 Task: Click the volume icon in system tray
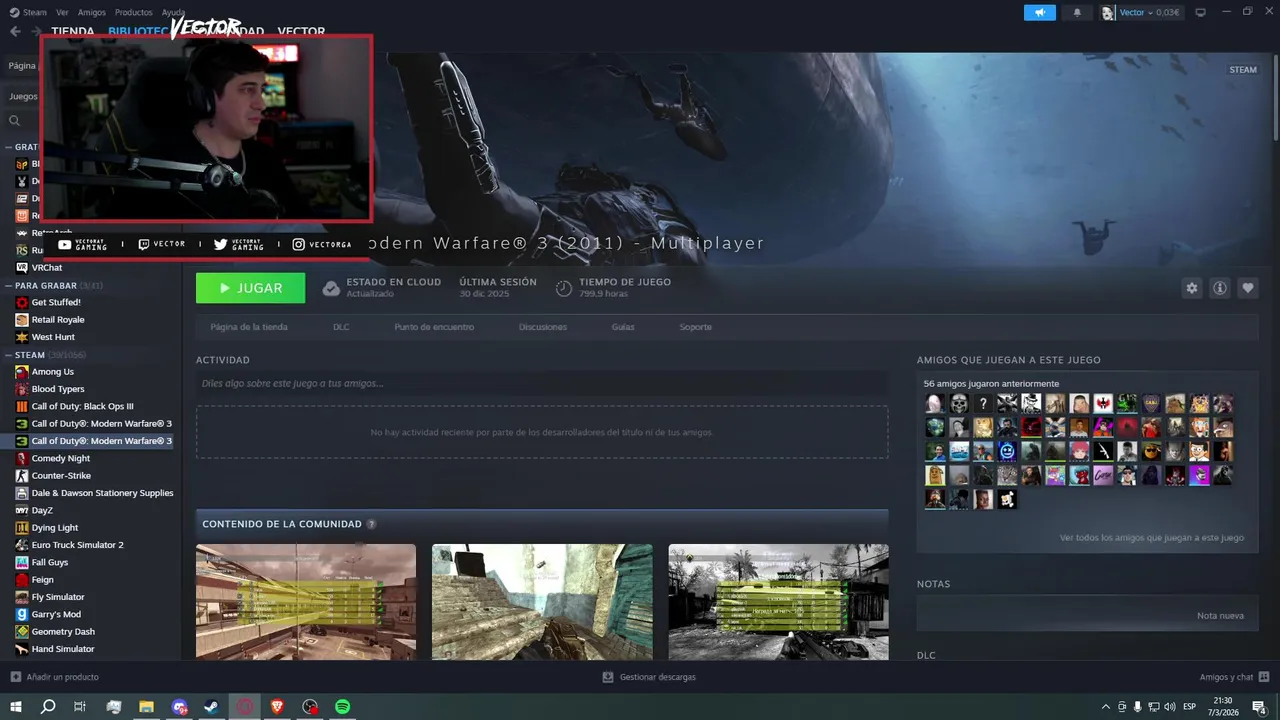coord(1171,706)
